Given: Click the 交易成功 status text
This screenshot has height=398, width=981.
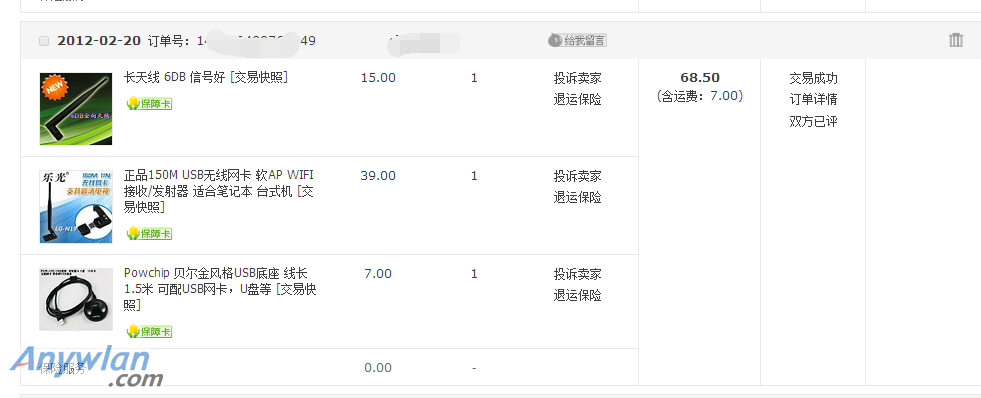Looking at the screenshot, I should pos(813,78).
